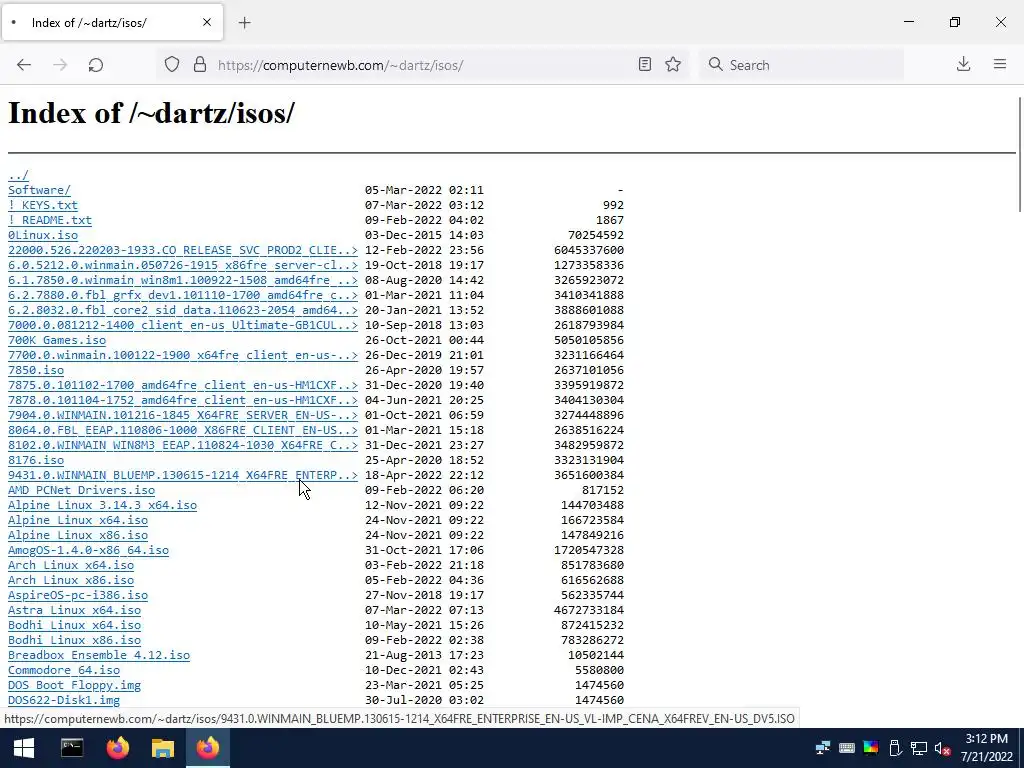Download Bodhi Linux x64.iso
Viewport: 1024px width, 768px height.
point(74,626)
